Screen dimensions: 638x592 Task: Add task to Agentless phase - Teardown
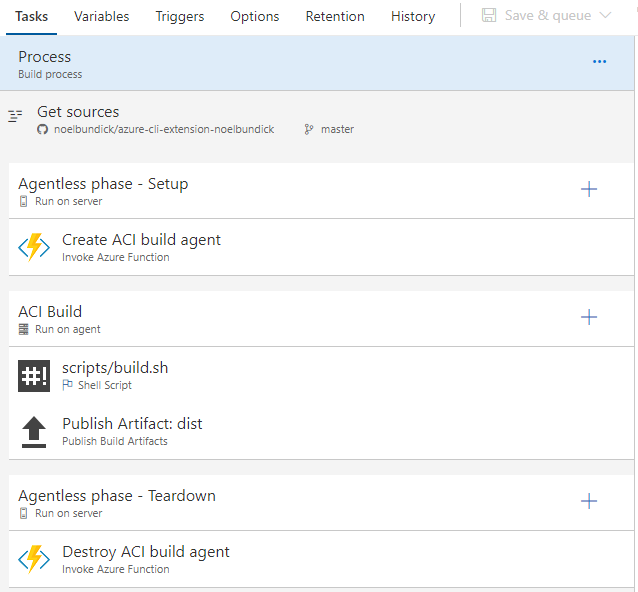(589, 501)
